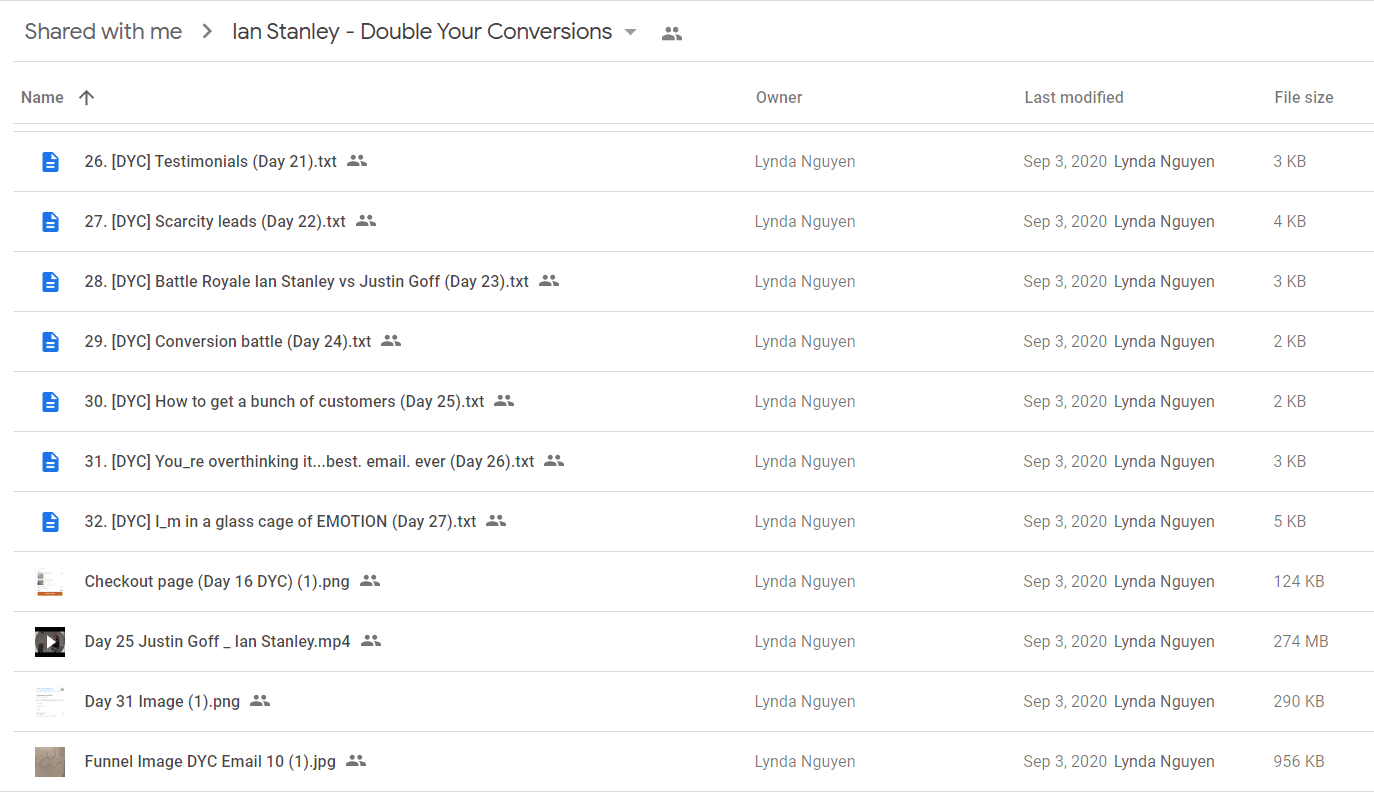
Task: Click the shared icon beside How to get a bunch of customers
Action: [x=504, y=400]
